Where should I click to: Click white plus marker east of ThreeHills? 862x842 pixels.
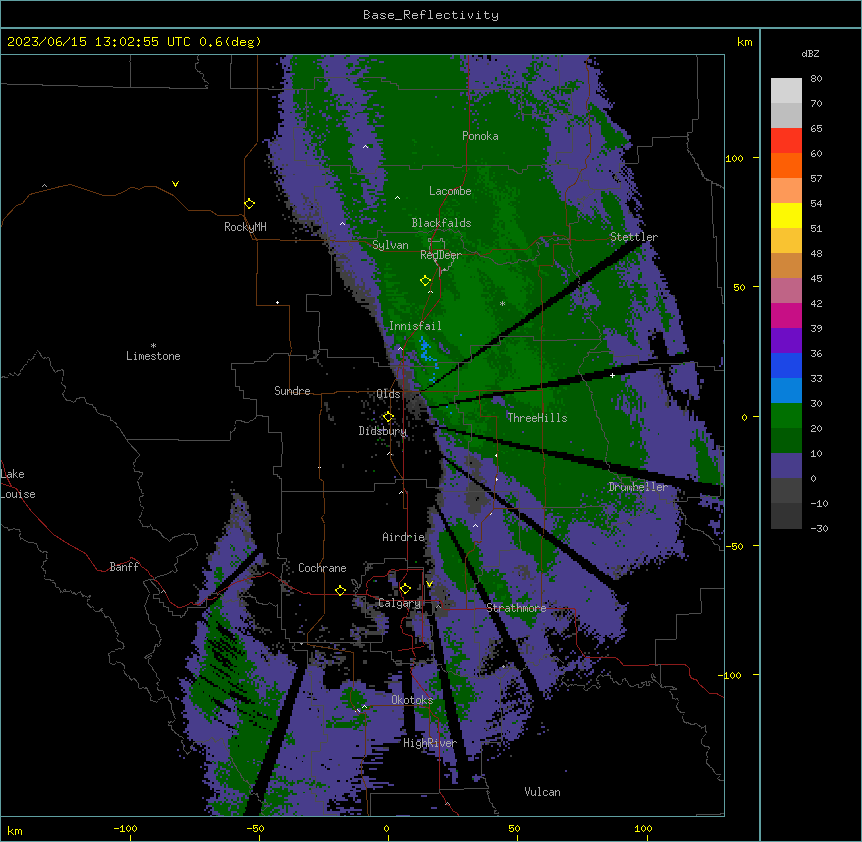click(x=612, y=375)
